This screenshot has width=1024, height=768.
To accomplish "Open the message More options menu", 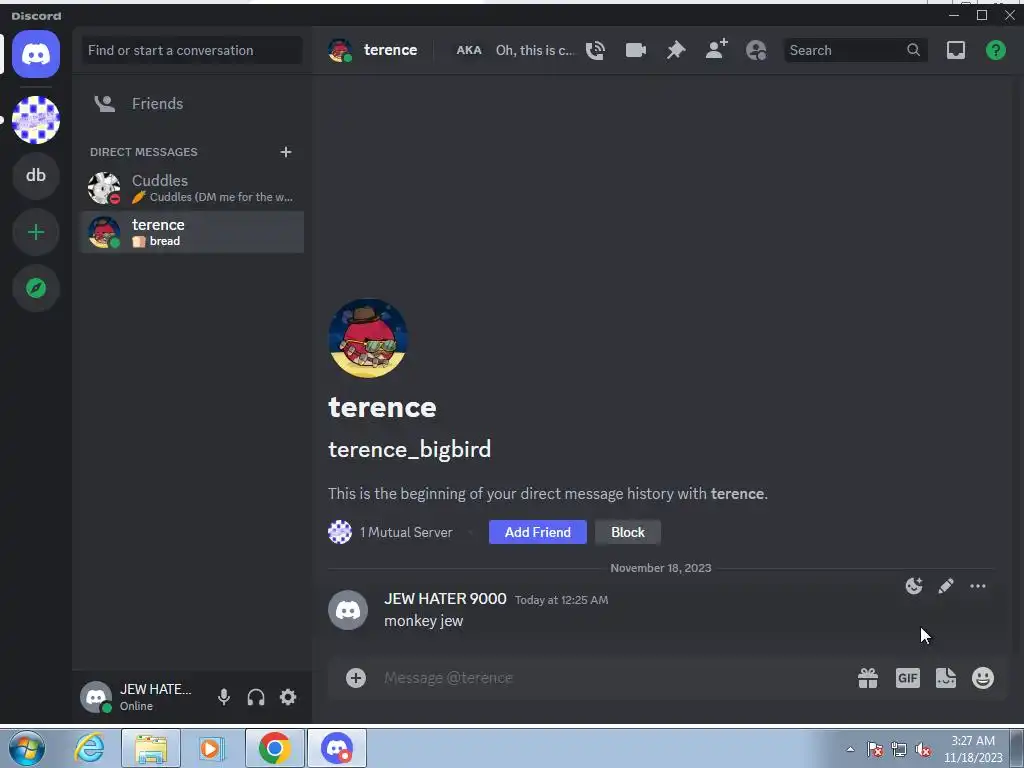I will tap(978, 586).
